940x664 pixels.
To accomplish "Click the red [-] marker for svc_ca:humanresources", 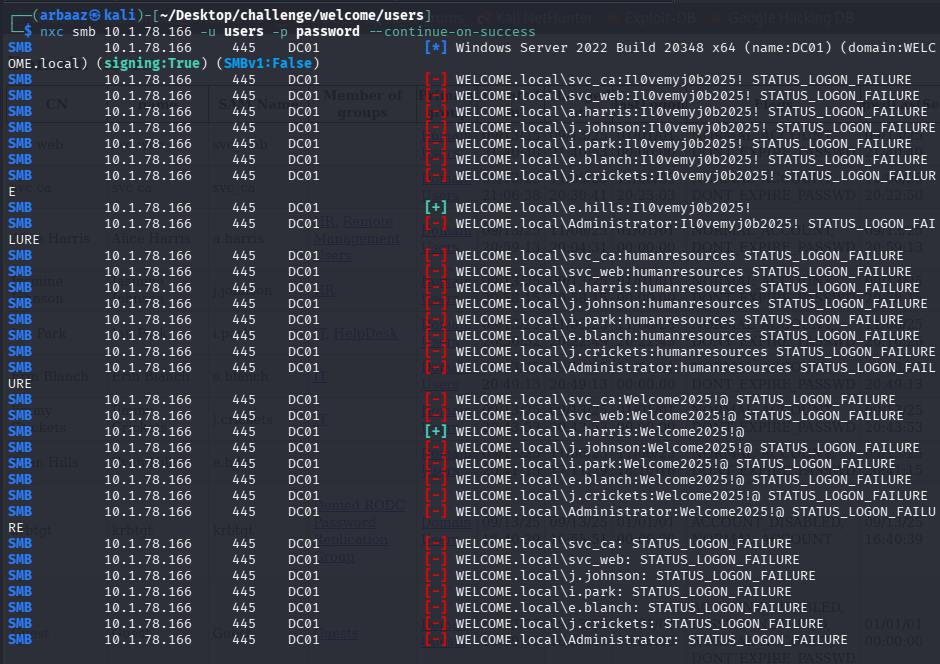I will [435, 256].
